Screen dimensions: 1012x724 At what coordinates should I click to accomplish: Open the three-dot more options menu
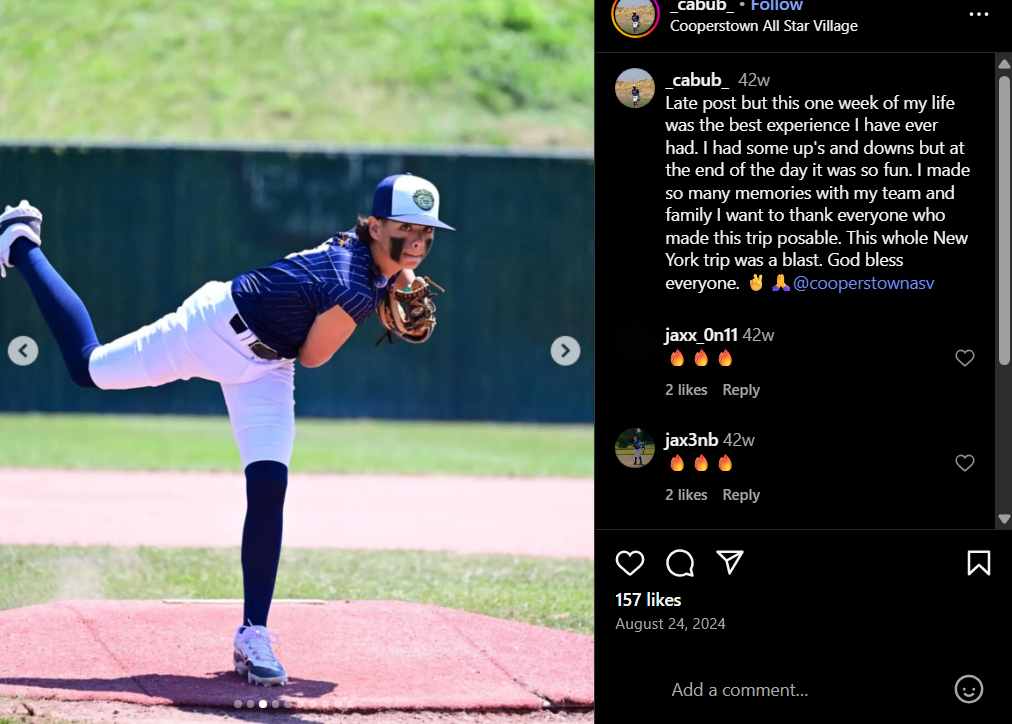point(978,14)
